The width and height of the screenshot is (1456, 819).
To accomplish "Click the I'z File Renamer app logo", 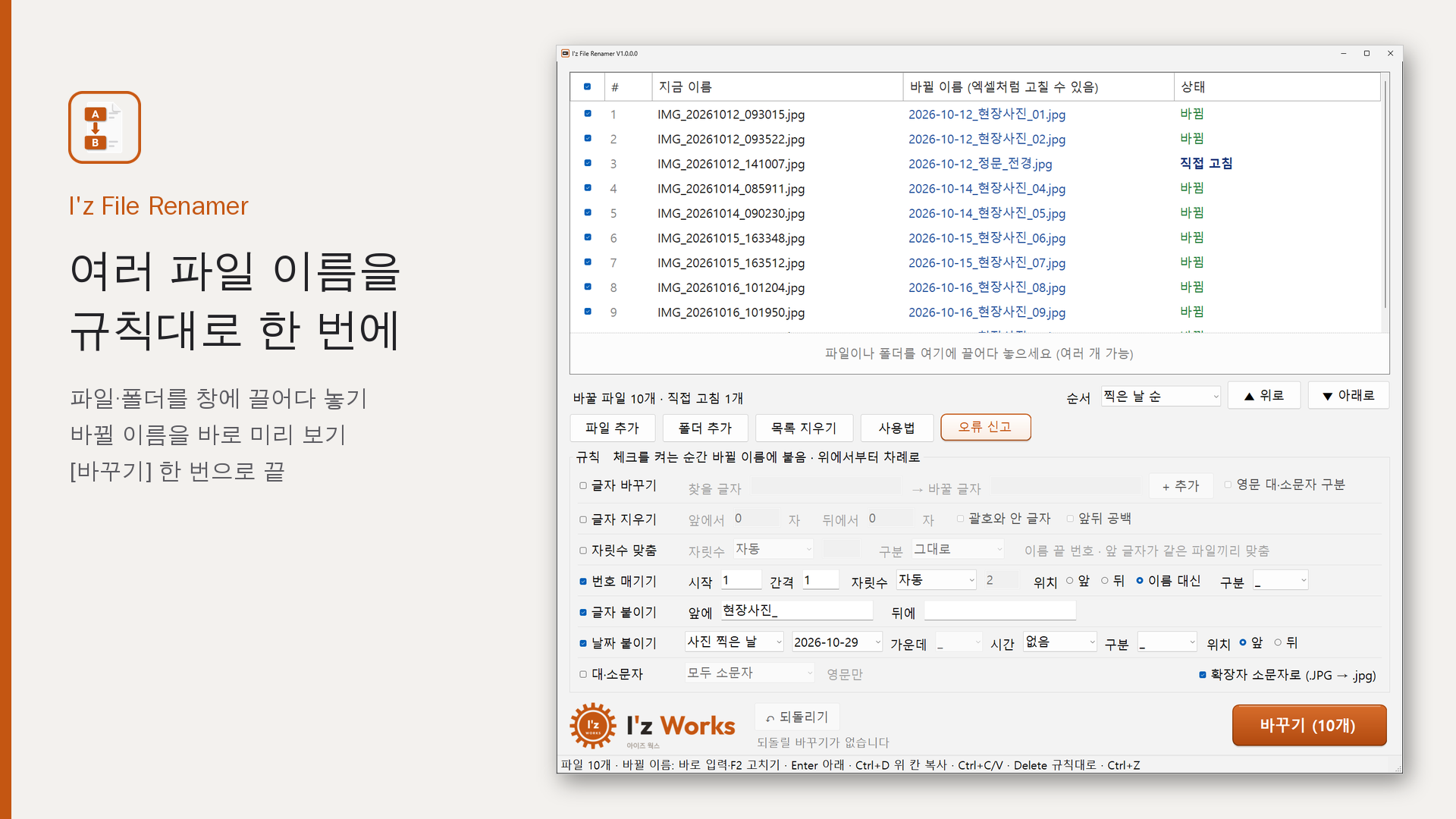I will (x=105, y=127).
